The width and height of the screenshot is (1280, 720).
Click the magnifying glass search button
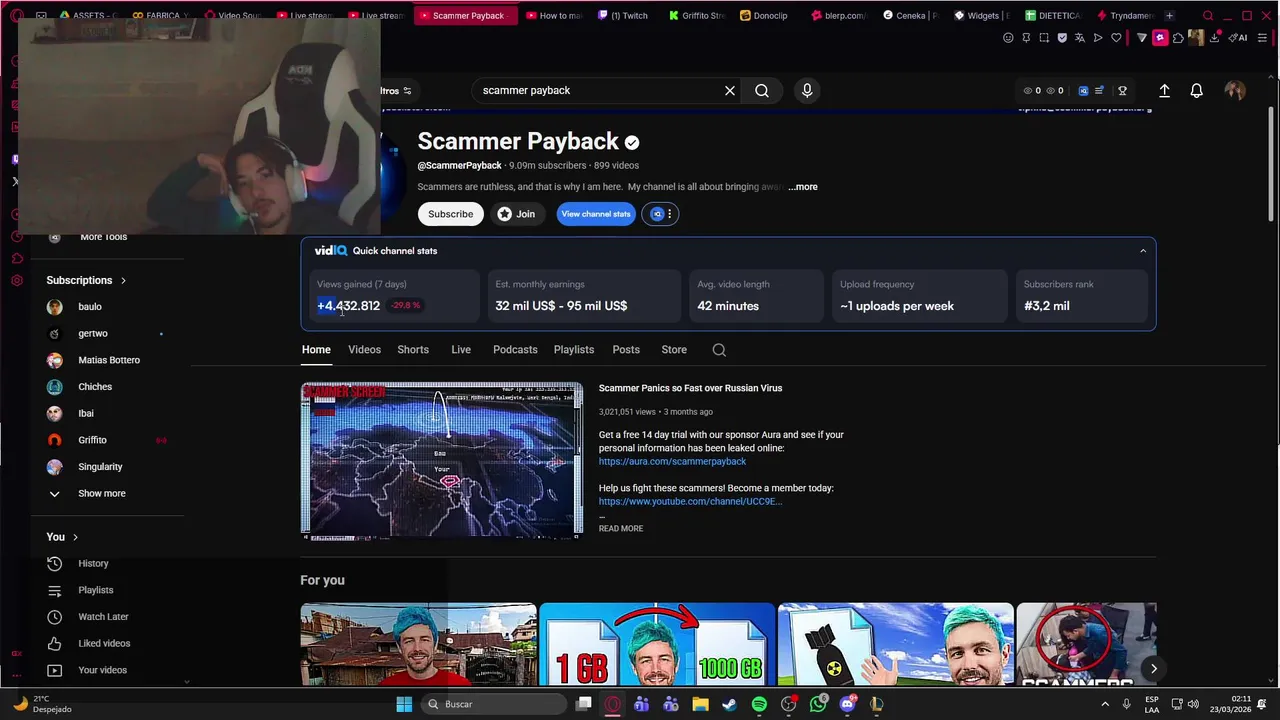click(762, 90)
